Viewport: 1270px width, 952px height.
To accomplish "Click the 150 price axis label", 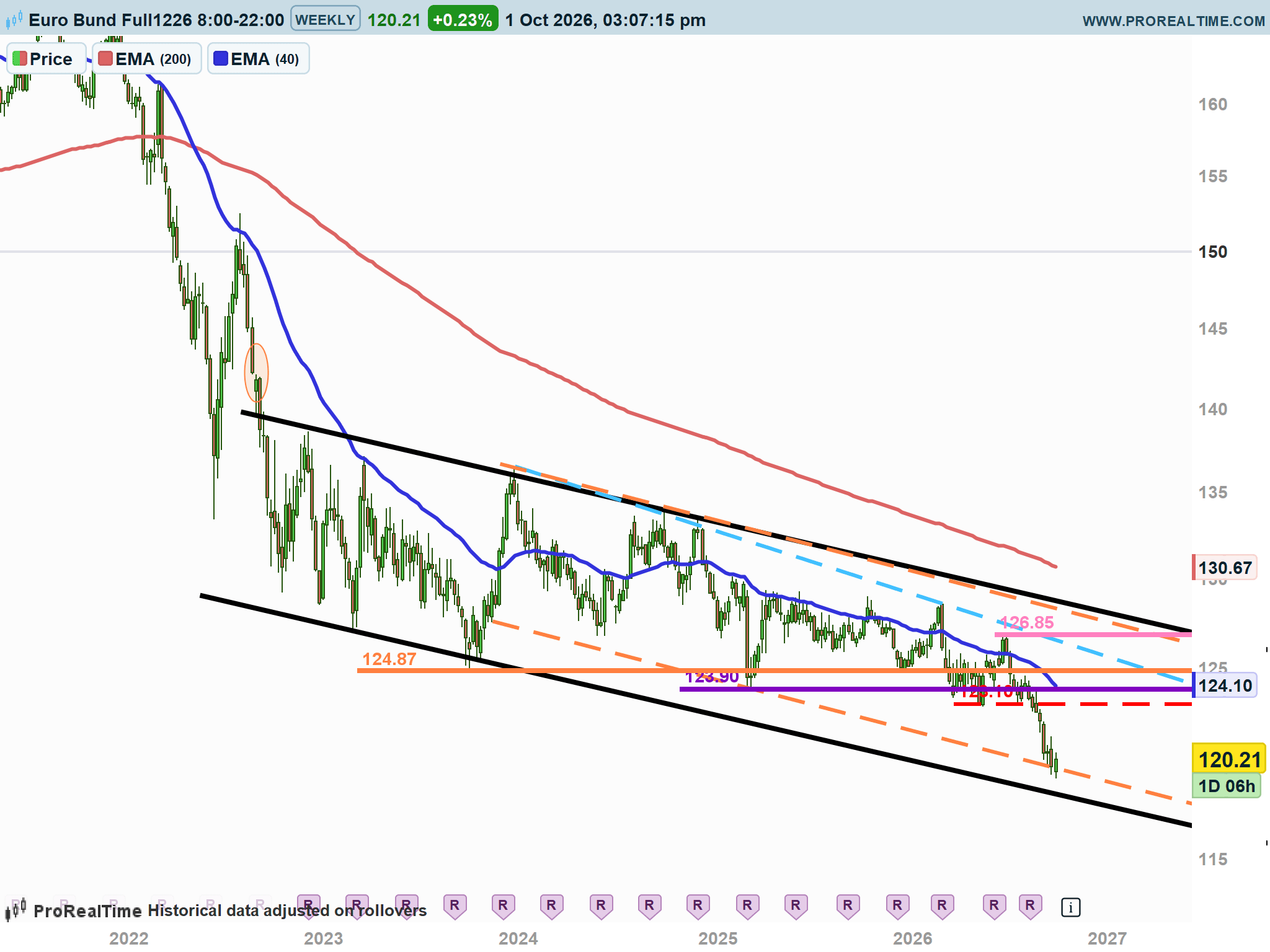I will click(1212, 252).
